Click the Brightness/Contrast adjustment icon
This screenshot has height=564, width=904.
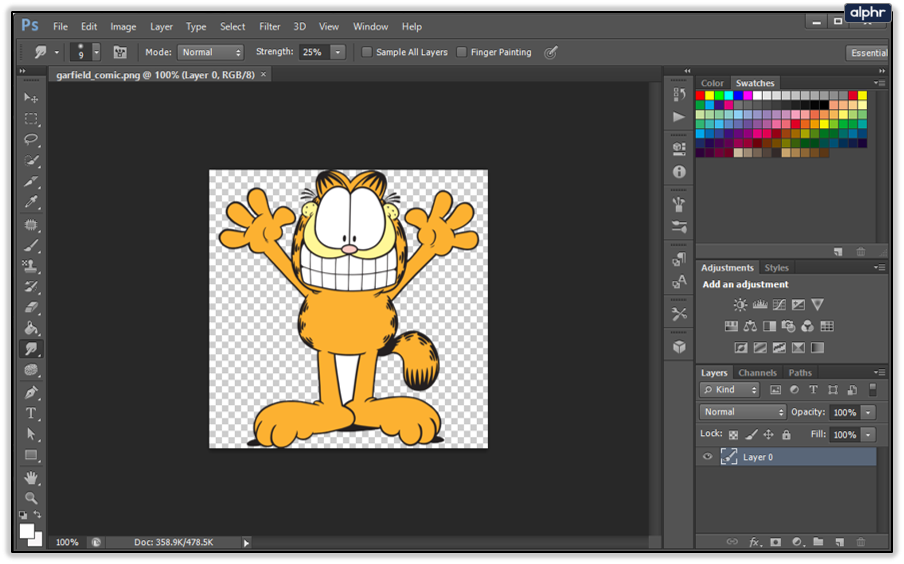pyautogui.click(x=740, y=305)
